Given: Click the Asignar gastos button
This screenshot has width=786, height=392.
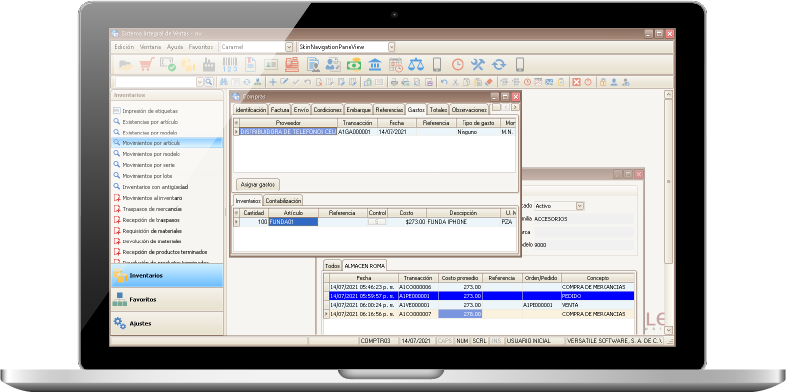Looking at the screenshot, I should (x=258, y=184).
